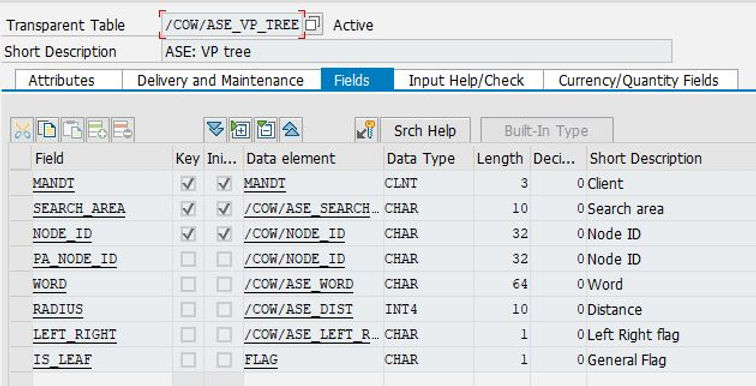Toggle the Key checkbox for PA_NODE_ID

pos(188,259)
